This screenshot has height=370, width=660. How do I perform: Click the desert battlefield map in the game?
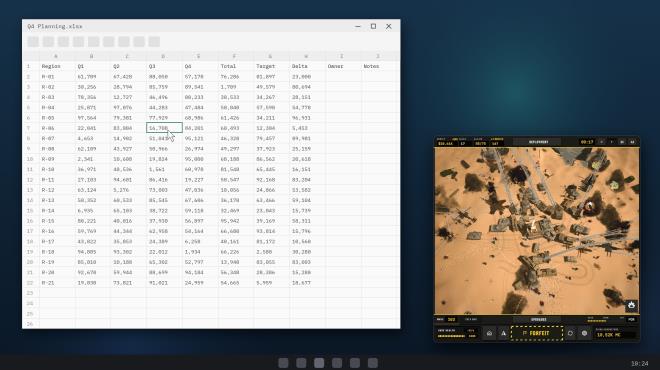pos(537,231)
